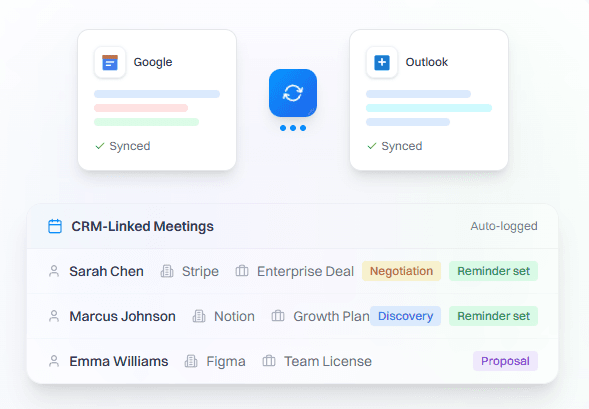589x409 pixels.
Task: Click the CRM-Linked Meetings heading
Action: pos(142,226)
